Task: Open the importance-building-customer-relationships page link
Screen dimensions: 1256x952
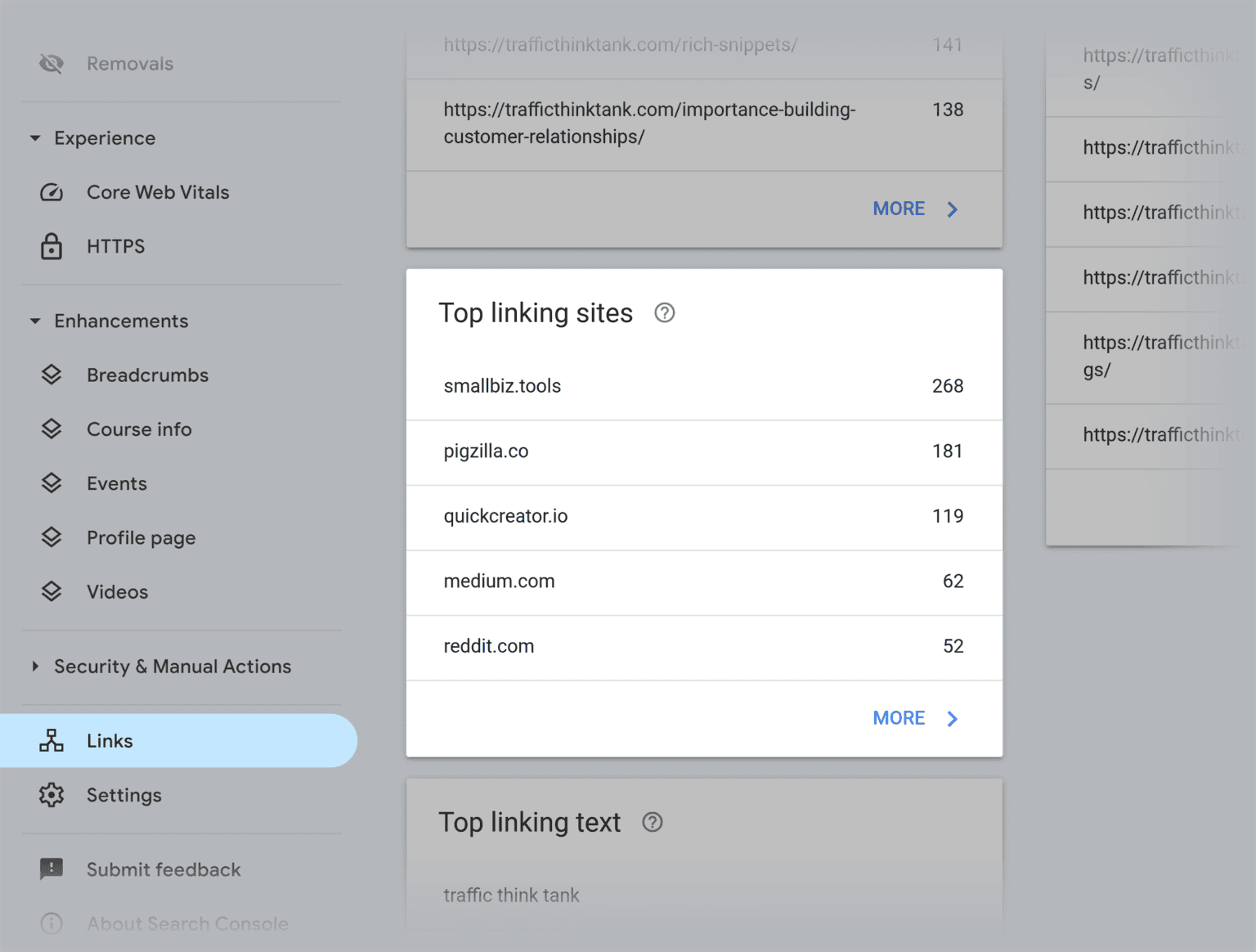Action: [648, 123]
